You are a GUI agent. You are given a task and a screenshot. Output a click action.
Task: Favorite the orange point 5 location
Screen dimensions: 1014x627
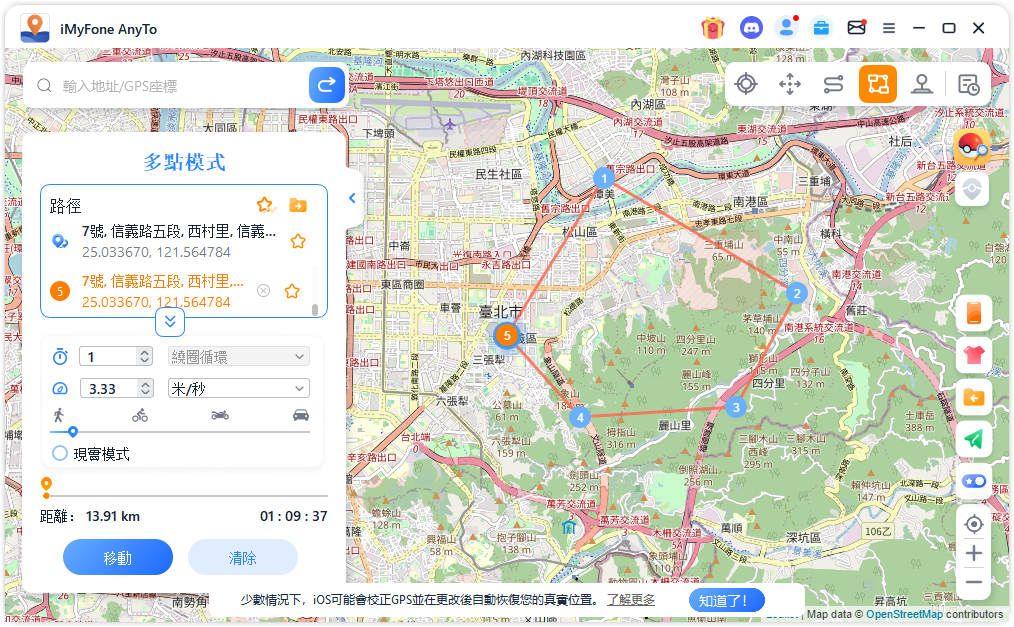[292, 291]
